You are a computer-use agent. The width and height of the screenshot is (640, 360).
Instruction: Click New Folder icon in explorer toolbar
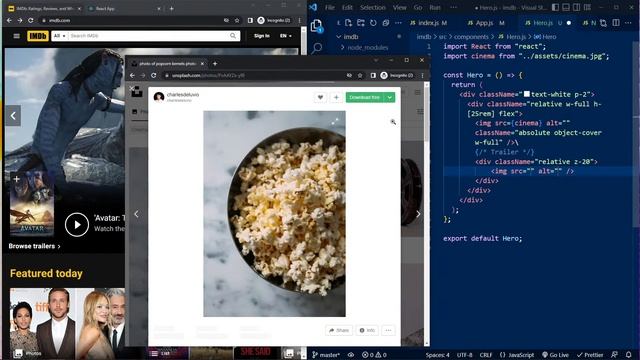361,23
